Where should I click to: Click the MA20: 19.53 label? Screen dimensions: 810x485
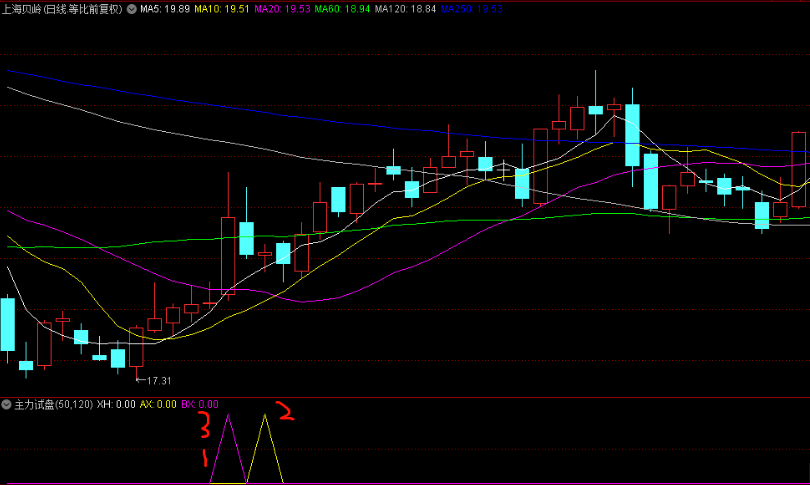click(283, 9)
